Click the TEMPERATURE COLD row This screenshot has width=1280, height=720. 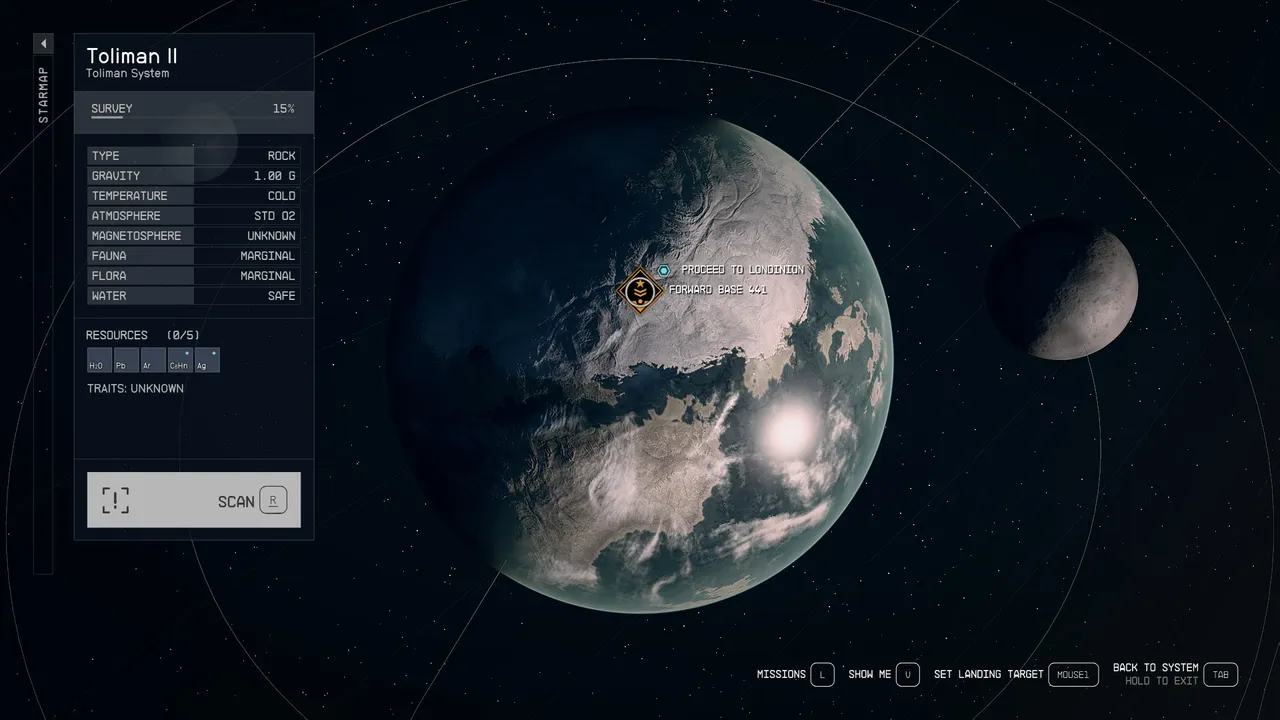(x=193, y=196)
